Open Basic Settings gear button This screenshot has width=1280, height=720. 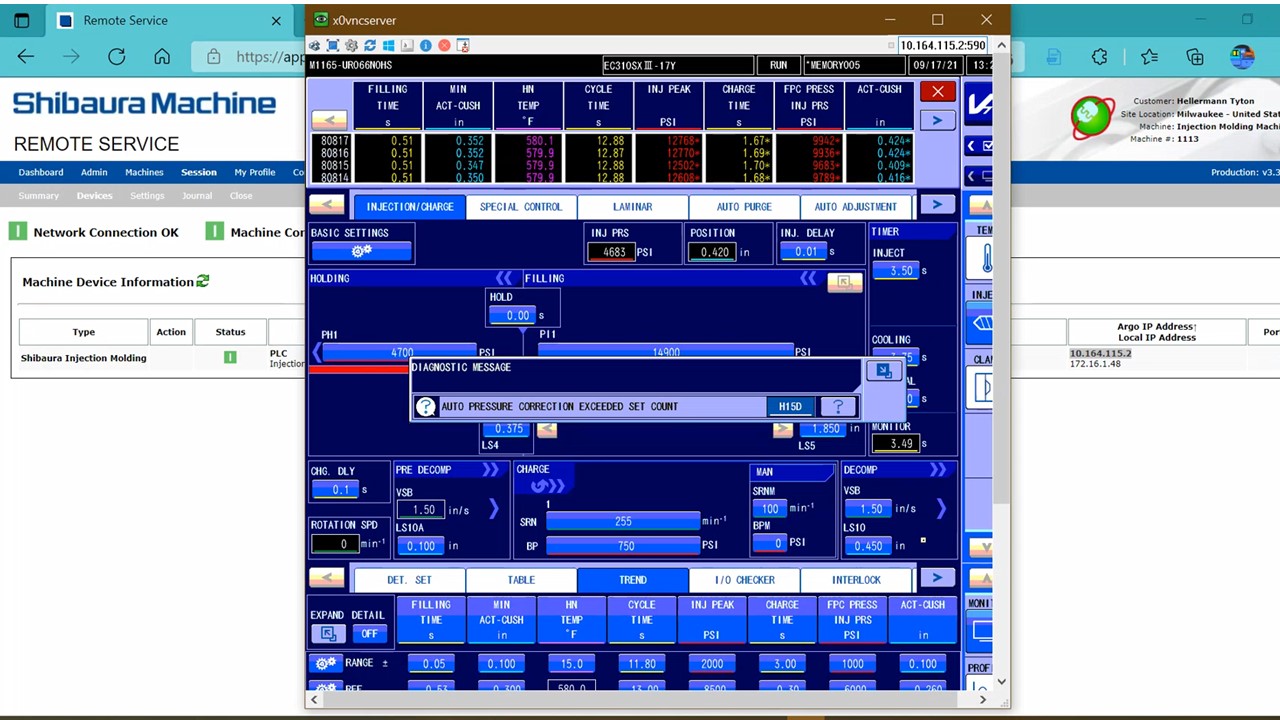[361, 251]
